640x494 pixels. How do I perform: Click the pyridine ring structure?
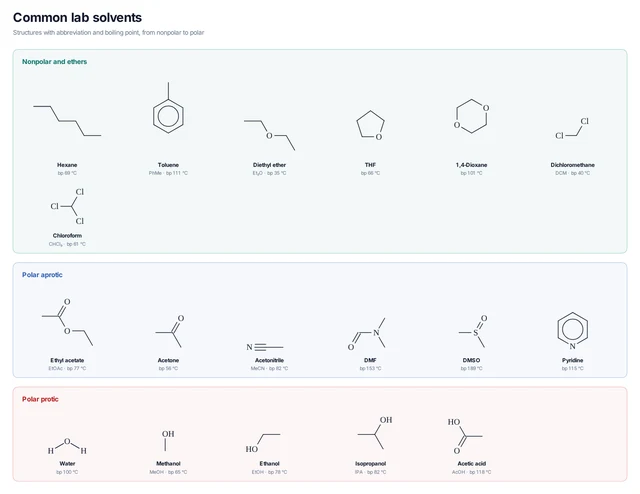573,331
